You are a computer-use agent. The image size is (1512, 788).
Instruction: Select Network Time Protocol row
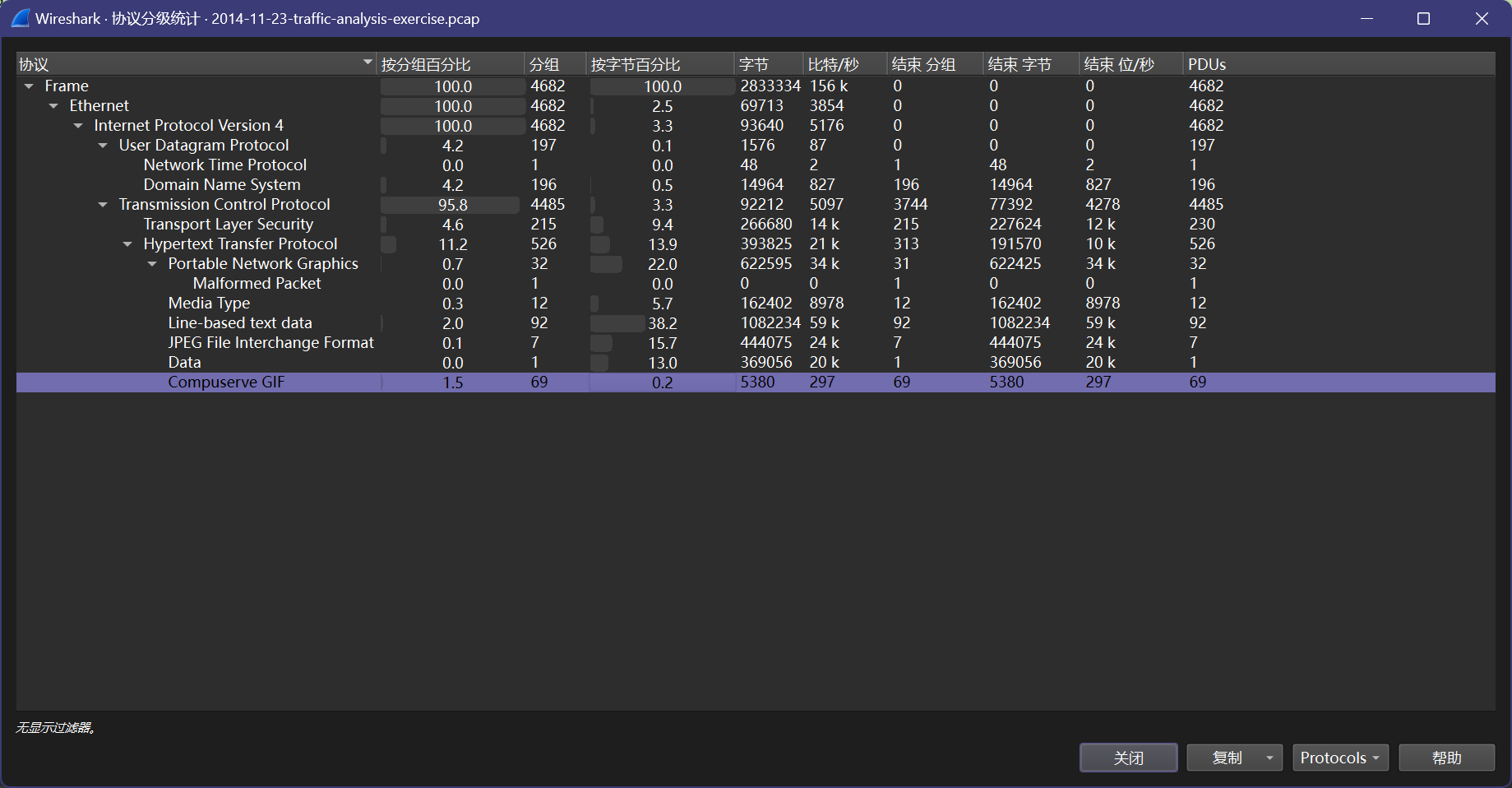tap(756, 165)
